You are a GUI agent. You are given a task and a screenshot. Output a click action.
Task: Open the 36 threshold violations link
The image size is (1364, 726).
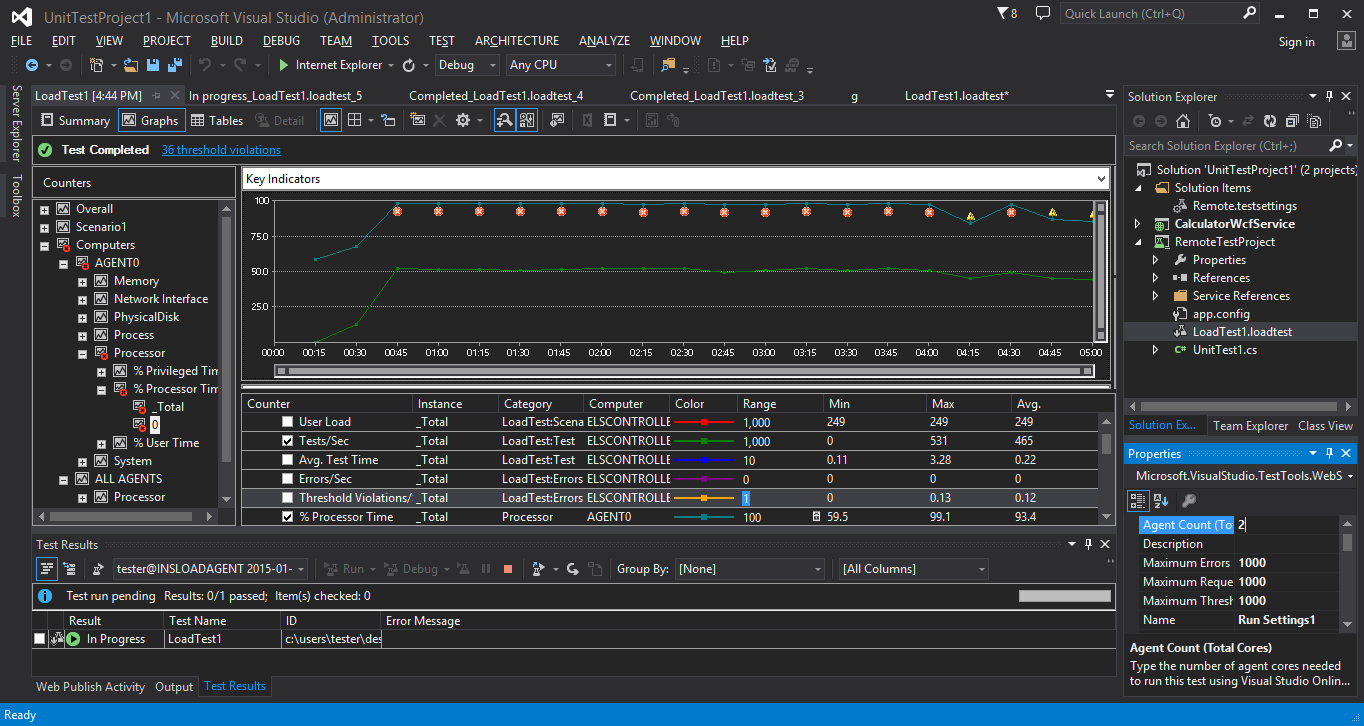pyautogui.click(x=221, y=150)
